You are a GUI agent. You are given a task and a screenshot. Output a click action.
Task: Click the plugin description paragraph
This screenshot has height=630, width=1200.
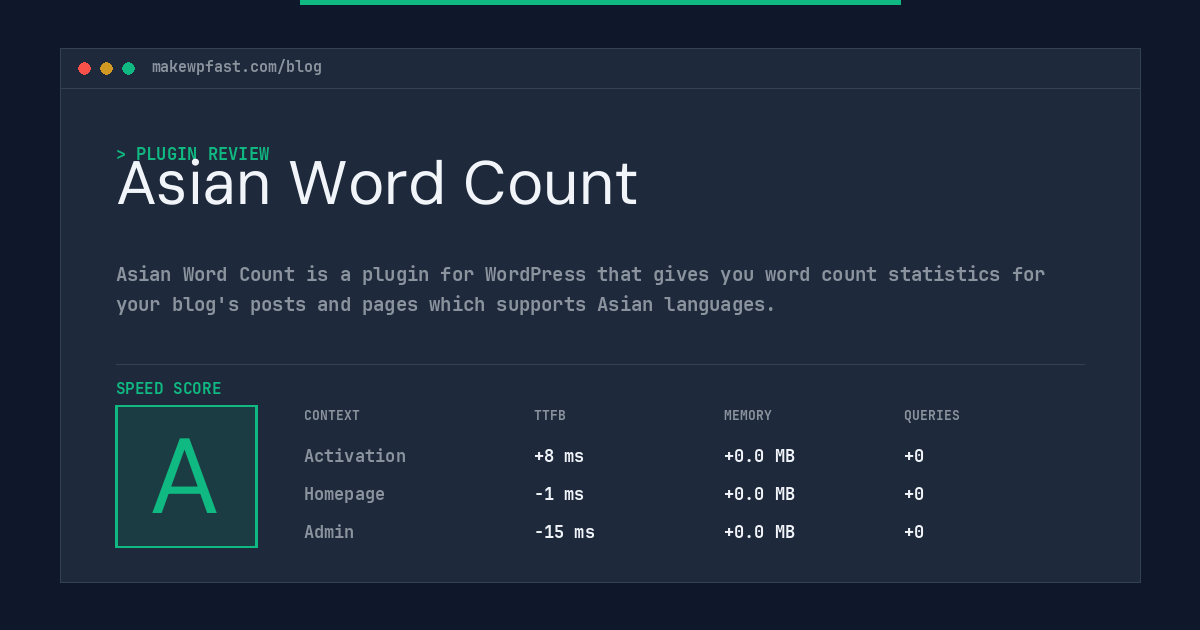580,289
